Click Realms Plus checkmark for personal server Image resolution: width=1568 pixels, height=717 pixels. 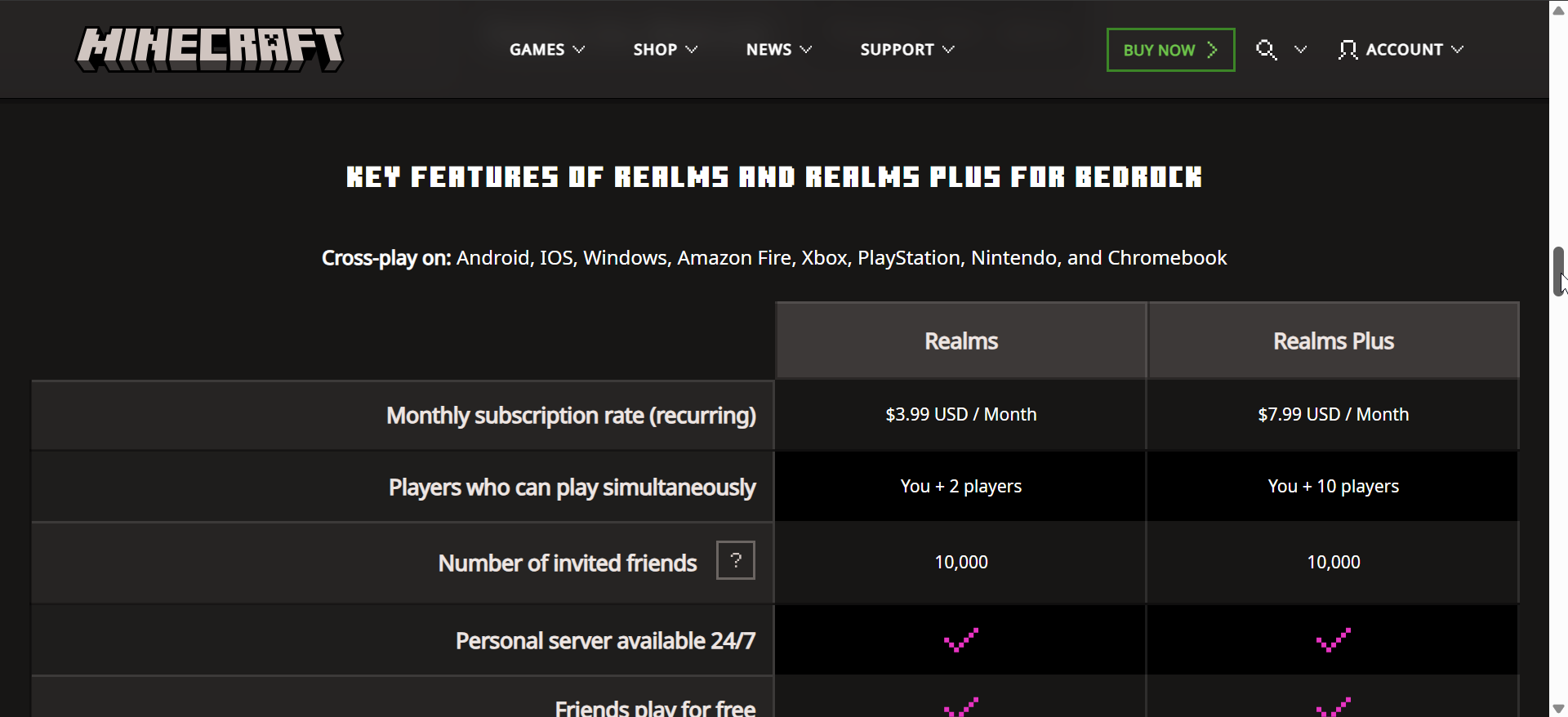click(1333, 640)
